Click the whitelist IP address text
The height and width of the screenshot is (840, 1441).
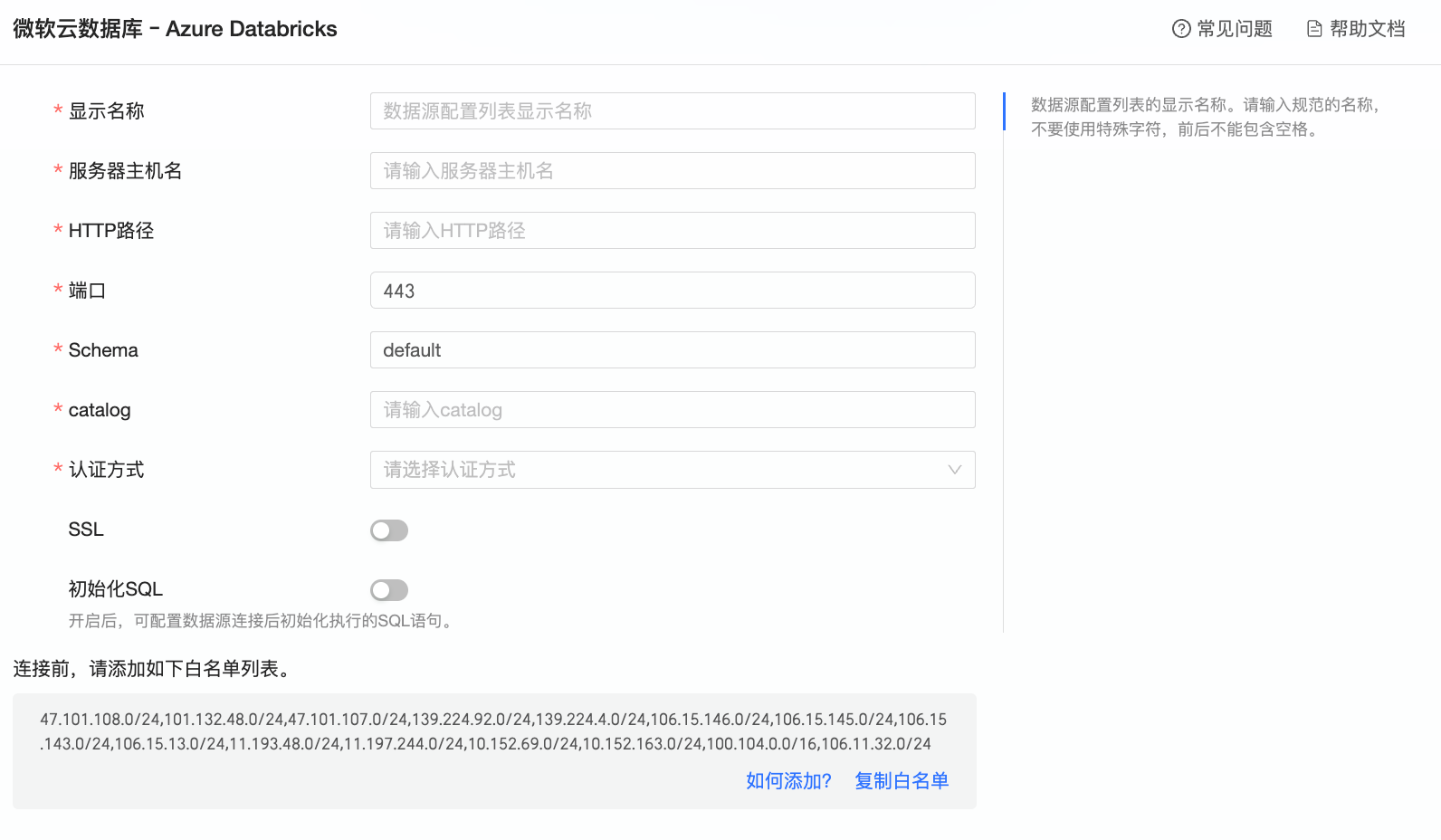click(493, 731)
